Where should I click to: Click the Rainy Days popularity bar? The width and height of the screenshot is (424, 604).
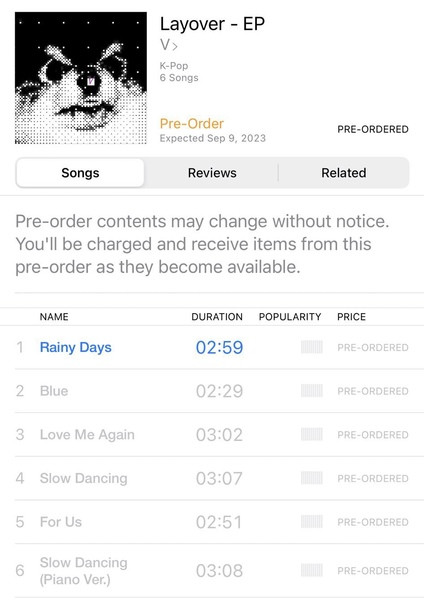(312, 347)
